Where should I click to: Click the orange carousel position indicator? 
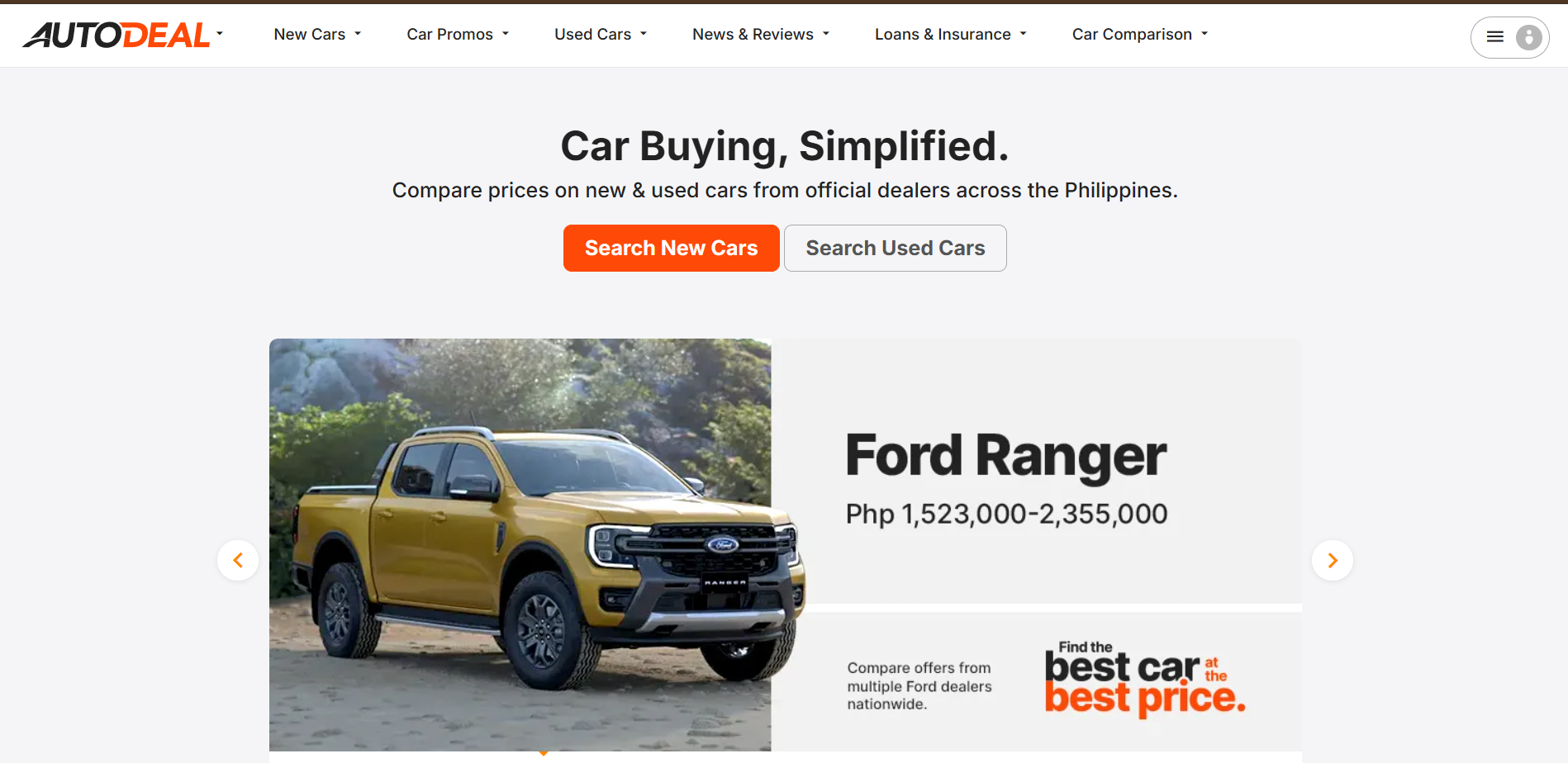click(543, 753)
